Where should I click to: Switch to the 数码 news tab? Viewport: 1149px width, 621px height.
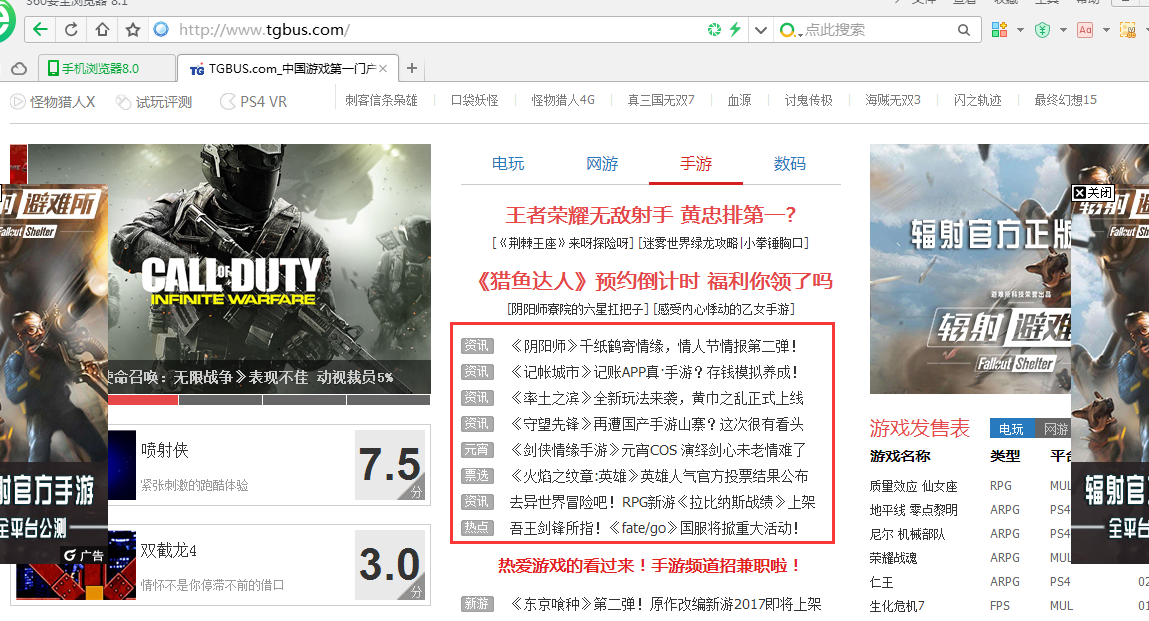tap(789, 163)
